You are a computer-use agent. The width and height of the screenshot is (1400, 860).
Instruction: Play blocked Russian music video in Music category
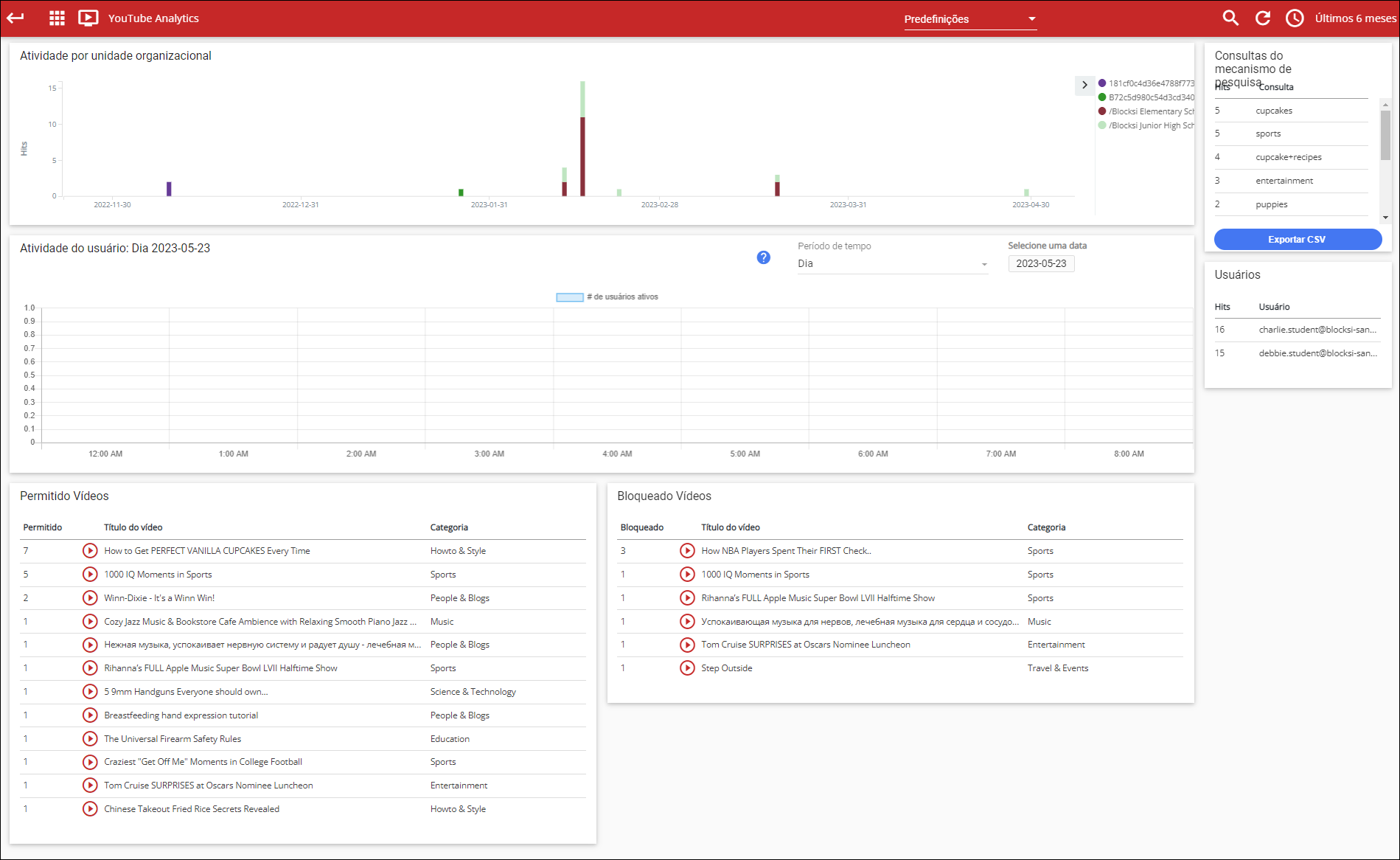tap(687, 622)
